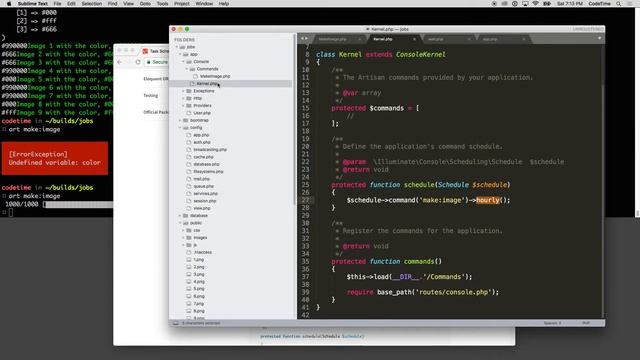This screenshot has height=360, width=640.
Task: Open User.php file in sidebar
Action: 202,113
